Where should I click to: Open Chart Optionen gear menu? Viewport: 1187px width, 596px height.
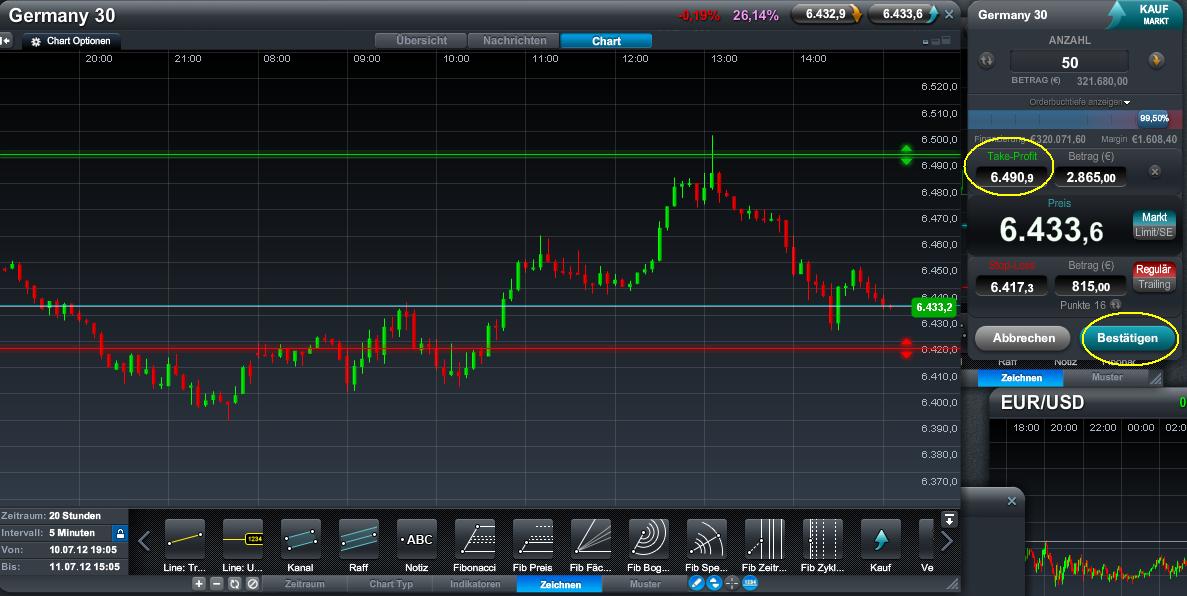pyautogui.click(x=72, y=41)
